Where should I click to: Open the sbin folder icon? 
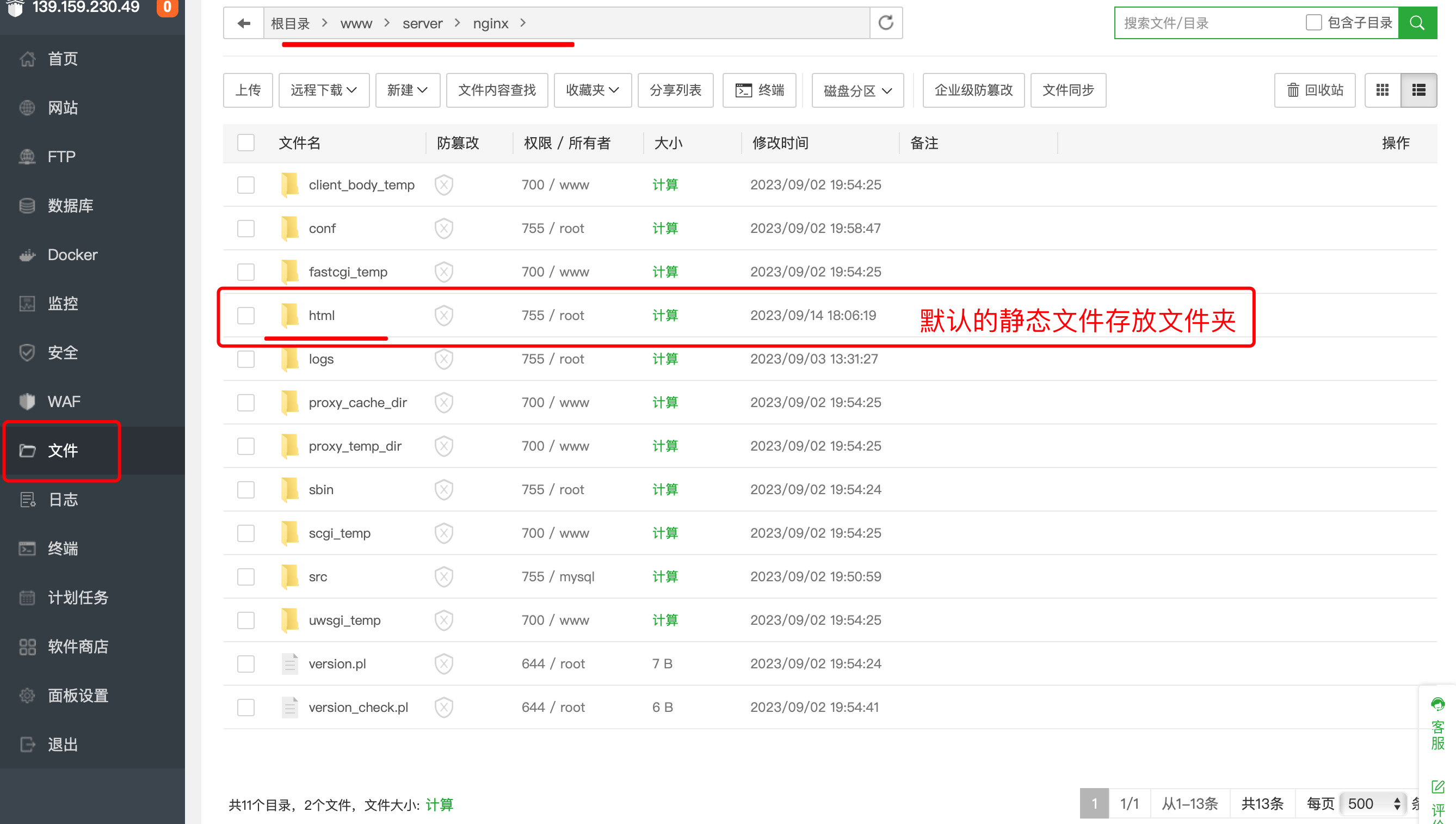coord(289,489)
